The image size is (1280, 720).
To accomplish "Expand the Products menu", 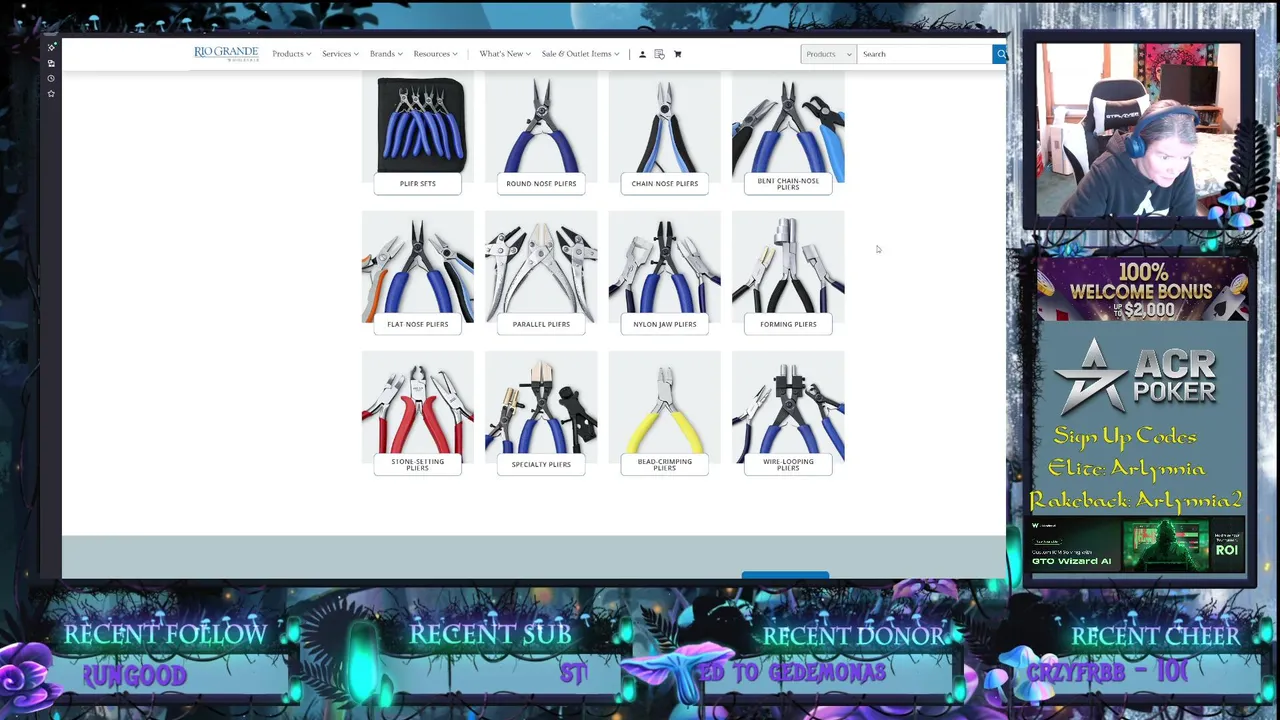I will pyautogui.click(x=291, y=54).
